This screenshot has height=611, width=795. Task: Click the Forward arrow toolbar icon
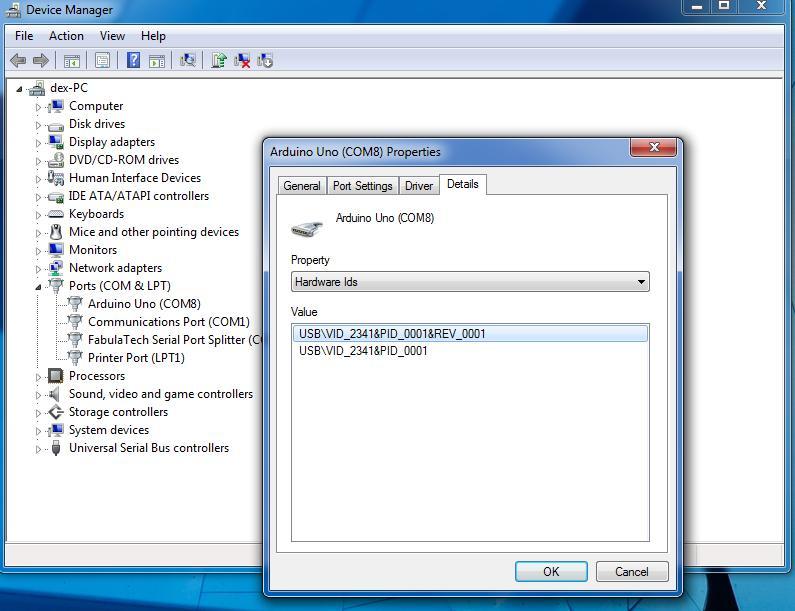pyautogui.click(x=41, y=61)
